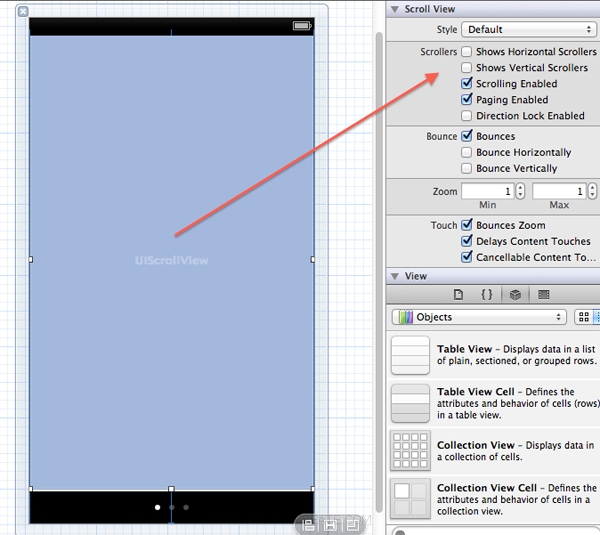Close the view controller scene box
This screenshot has height=535, width=600.
click(23, 11)
